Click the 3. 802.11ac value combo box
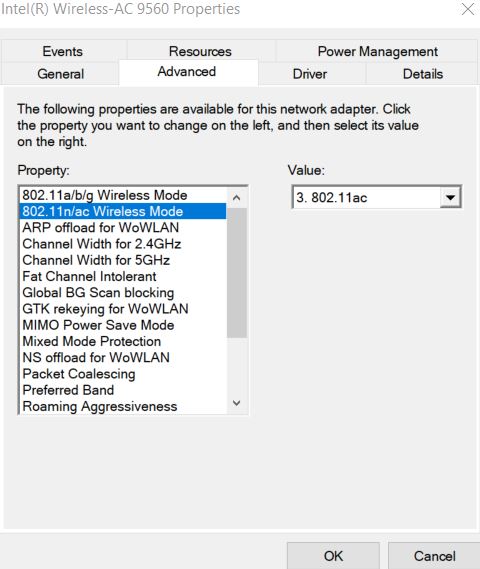Image resolution: width=480 pixels, height=569 pixels. (x=377, y=197)
